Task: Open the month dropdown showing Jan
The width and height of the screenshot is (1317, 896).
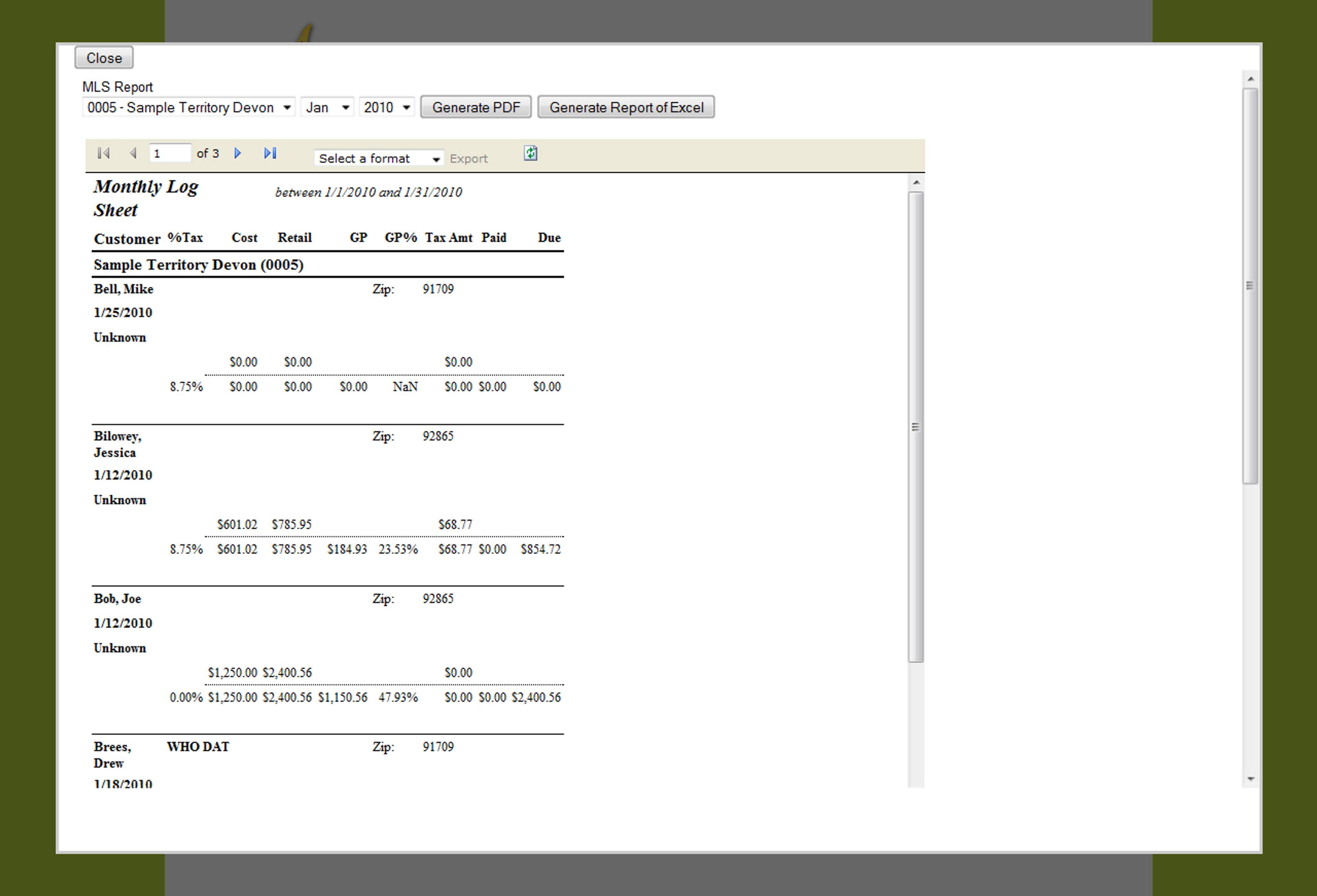Action: point(327,107)
